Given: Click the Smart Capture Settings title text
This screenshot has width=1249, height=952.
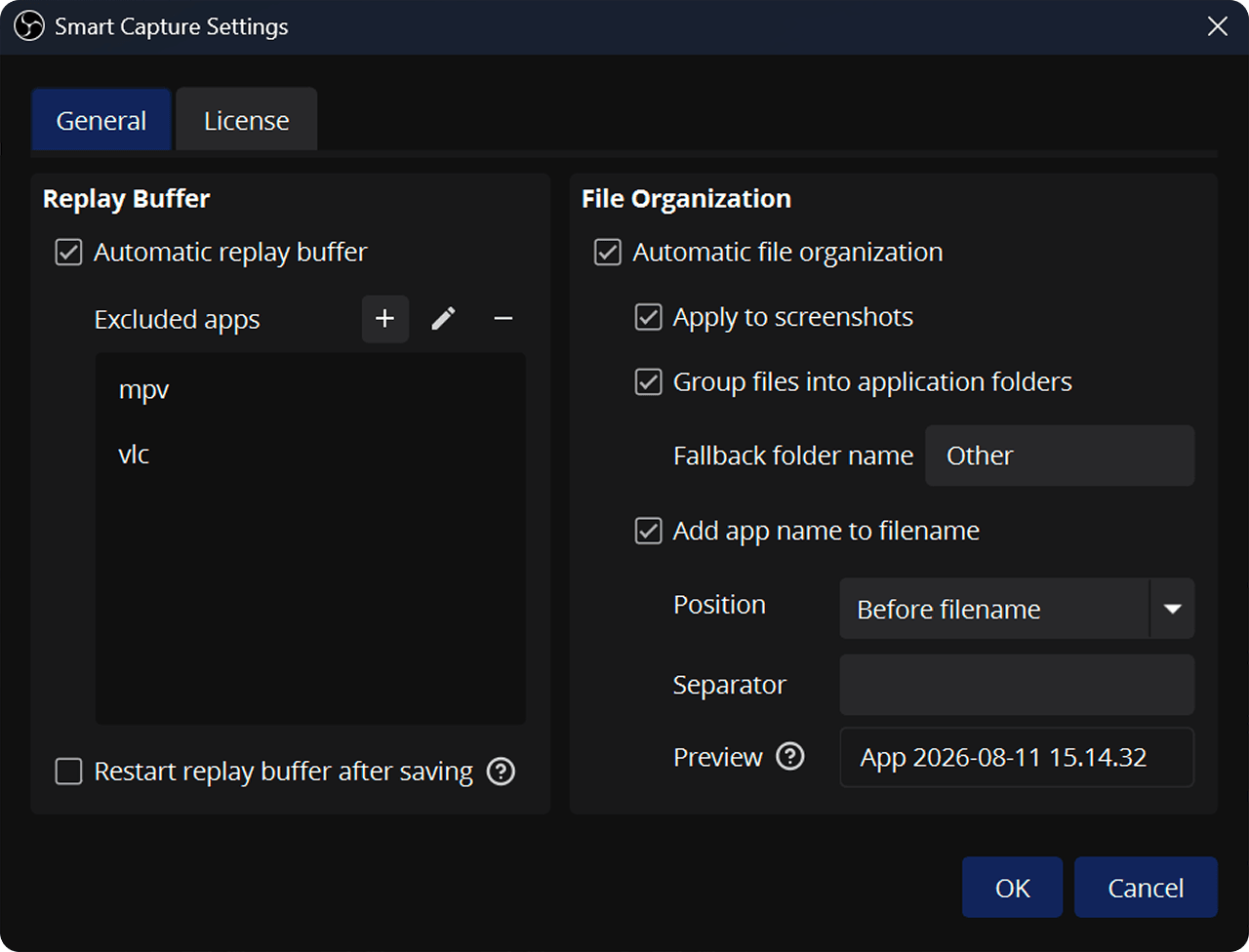Looking at the screenshot, I should tap(172, 26).
